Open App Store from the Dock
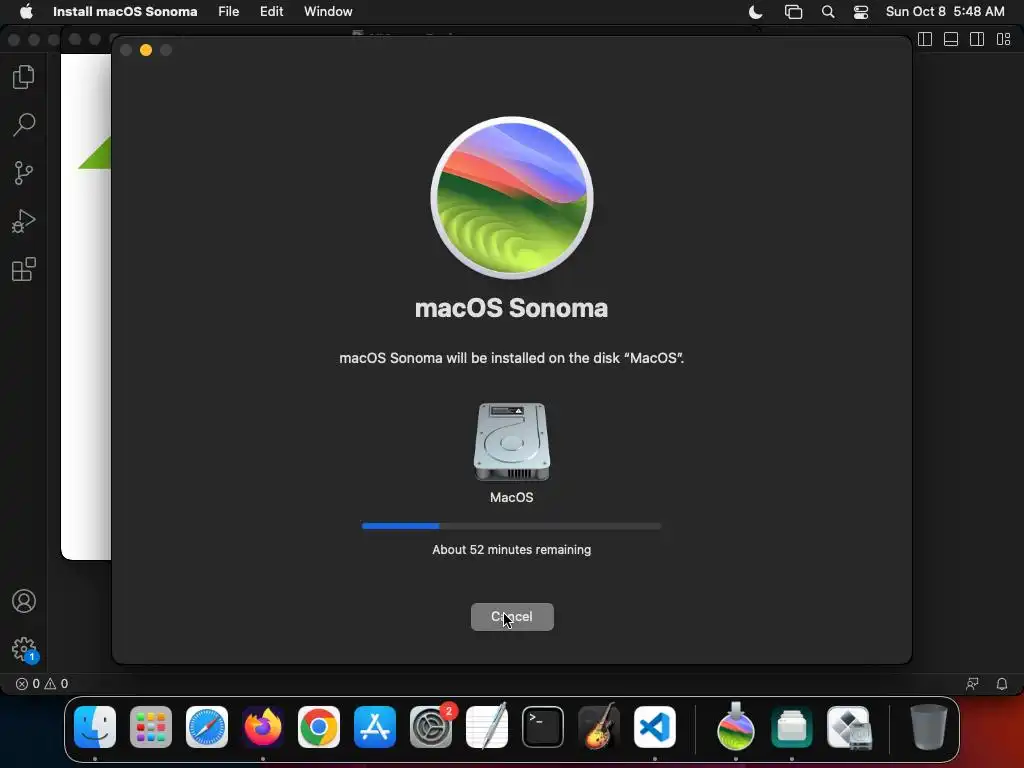Image resolution: width=1024 pixels, height=768 pixels. (375, 727)
